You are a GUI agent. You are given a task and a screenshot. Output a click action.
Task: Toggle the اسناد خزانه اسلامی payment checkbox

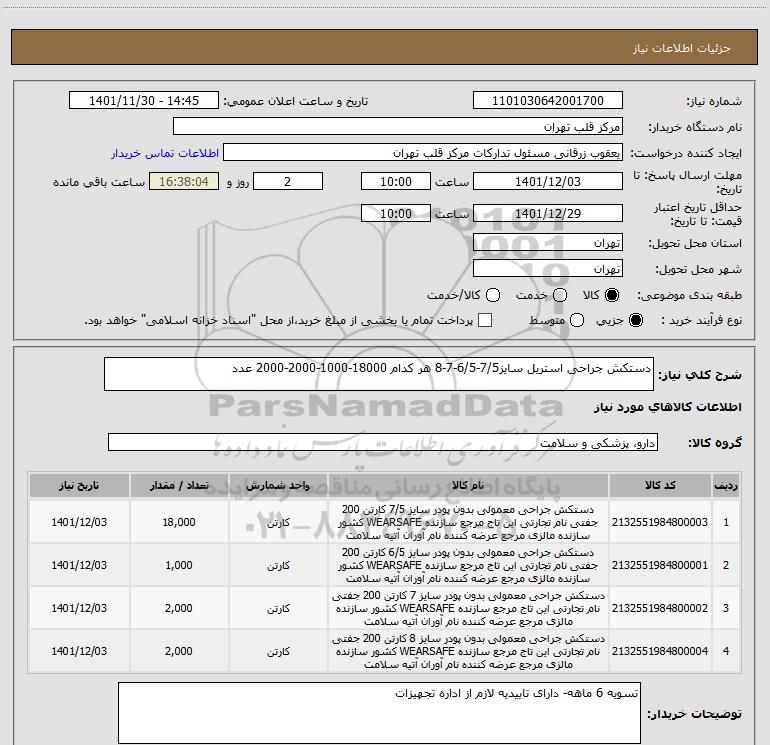(x=485, y=320)
